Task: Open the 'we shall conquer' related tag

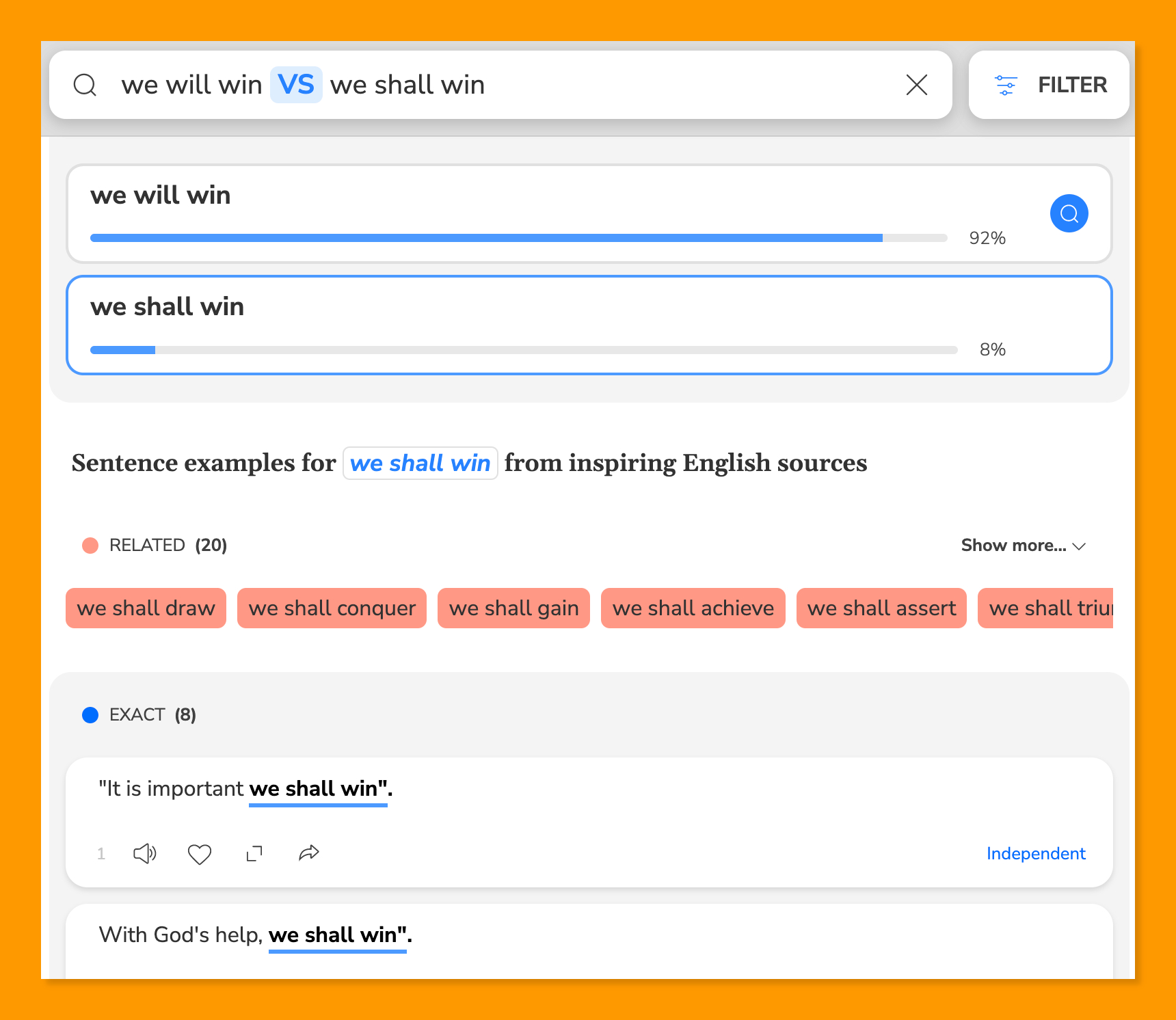Action: (x=332, y=608)
